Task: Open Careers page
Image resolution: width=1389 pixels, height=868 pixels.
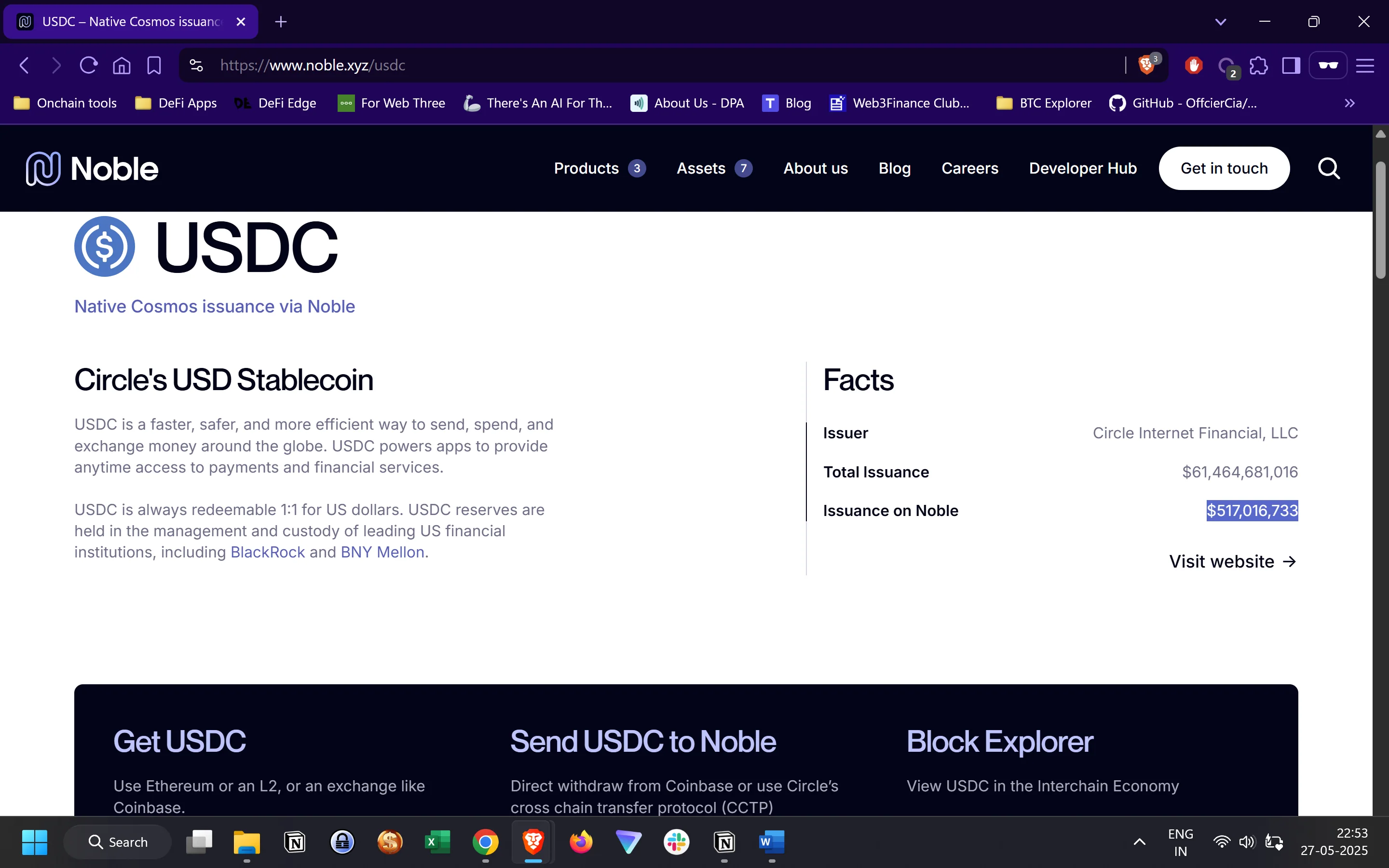Action: (x=970, y=168)
